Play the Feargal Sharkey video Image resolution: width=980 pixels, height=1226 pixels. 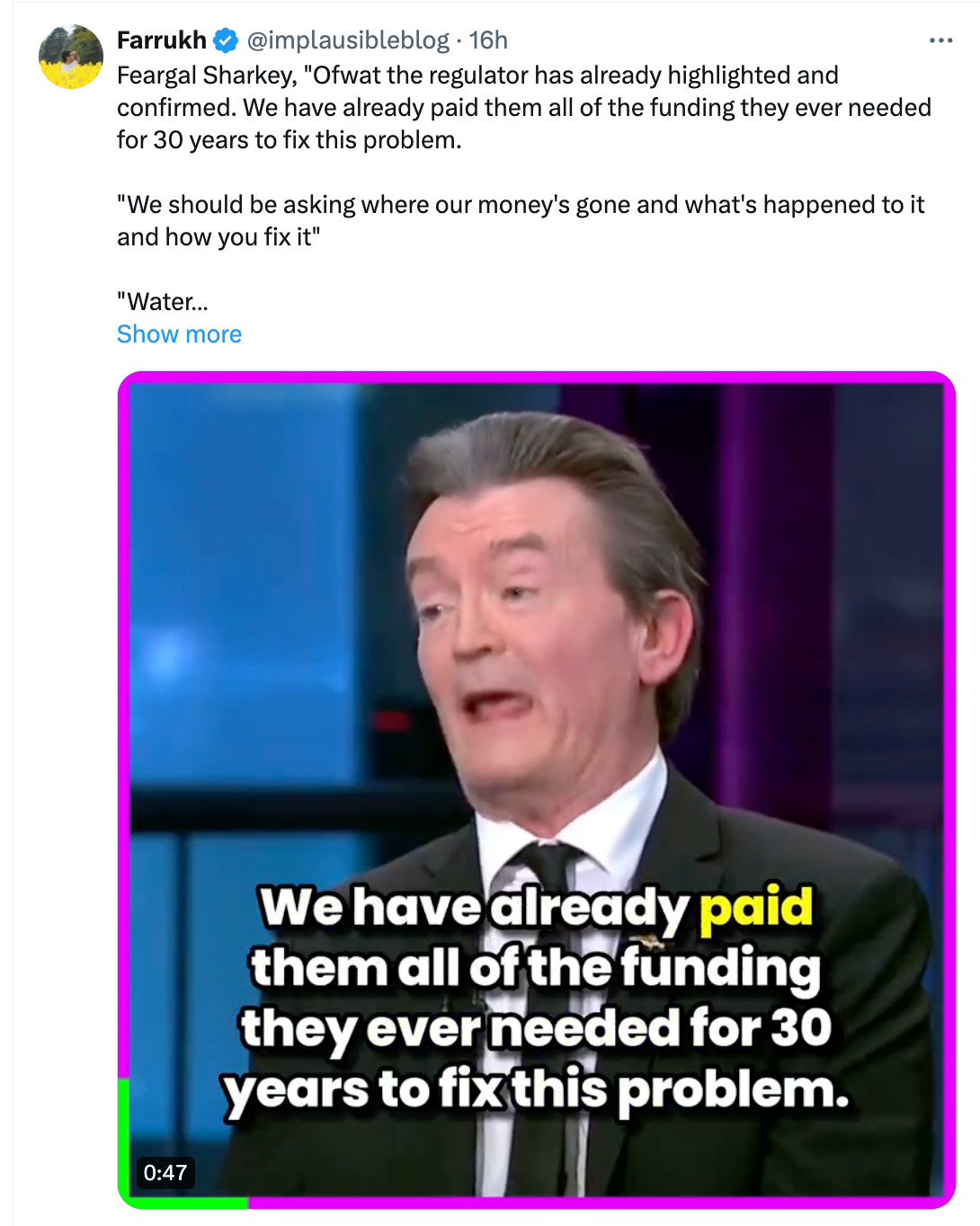click(x=537, y=789)
